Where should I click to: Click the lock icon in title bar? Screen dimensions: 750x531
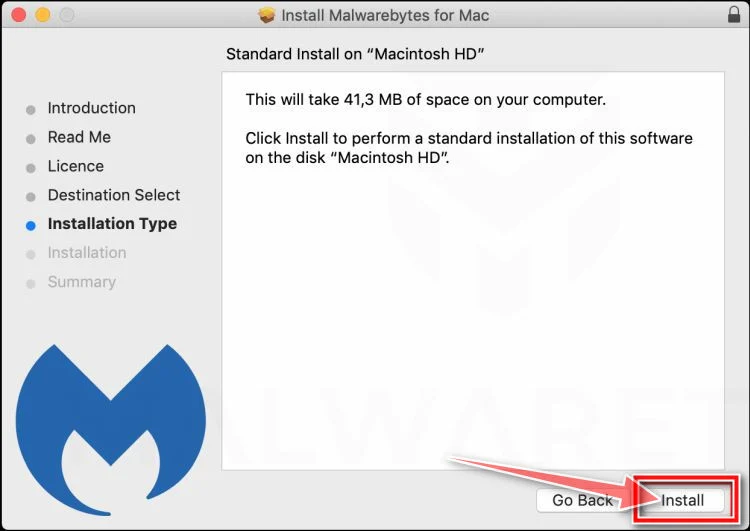coord(734,14)
